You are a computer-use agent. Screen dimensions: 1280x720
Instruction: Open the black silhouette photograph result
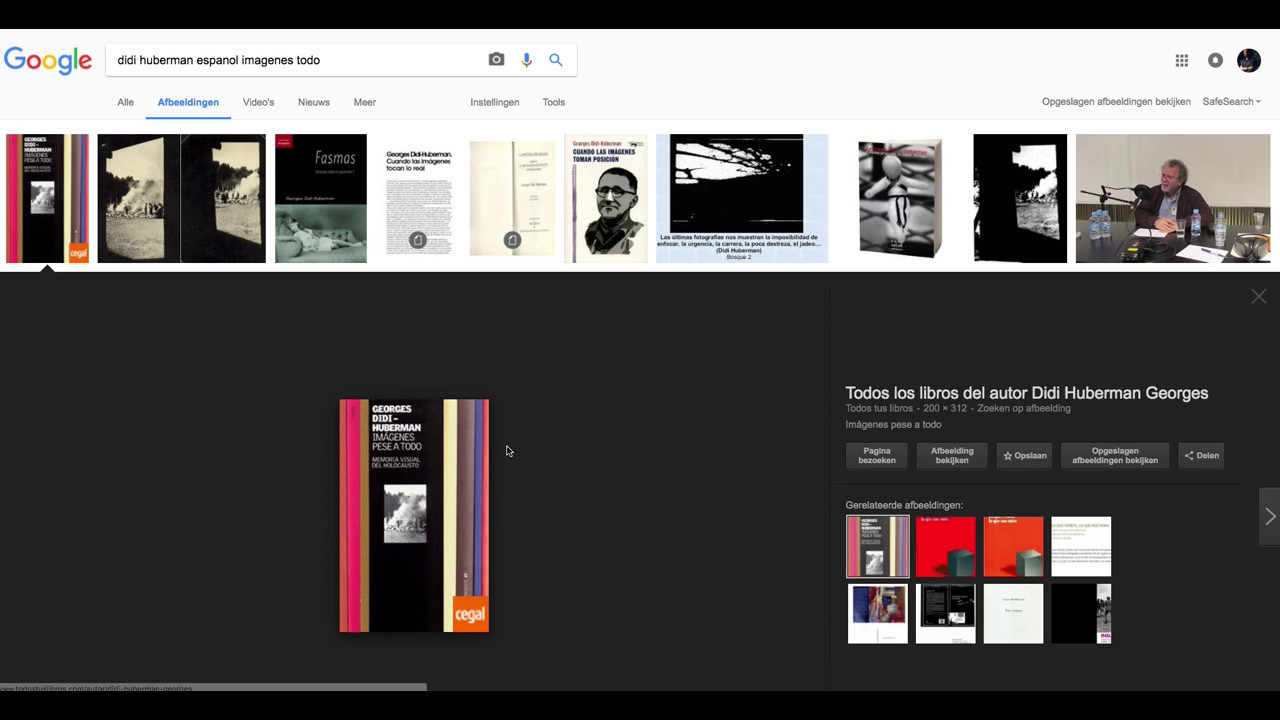pos(1020,198)
